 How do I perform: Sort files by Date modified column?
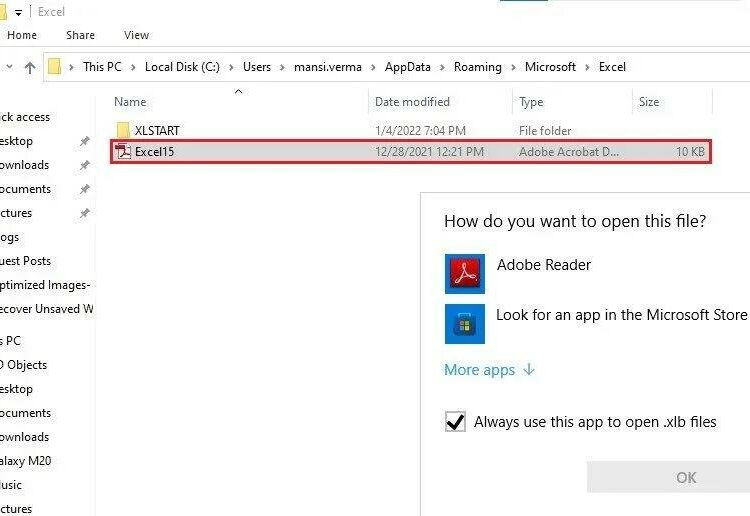[412, 102]
